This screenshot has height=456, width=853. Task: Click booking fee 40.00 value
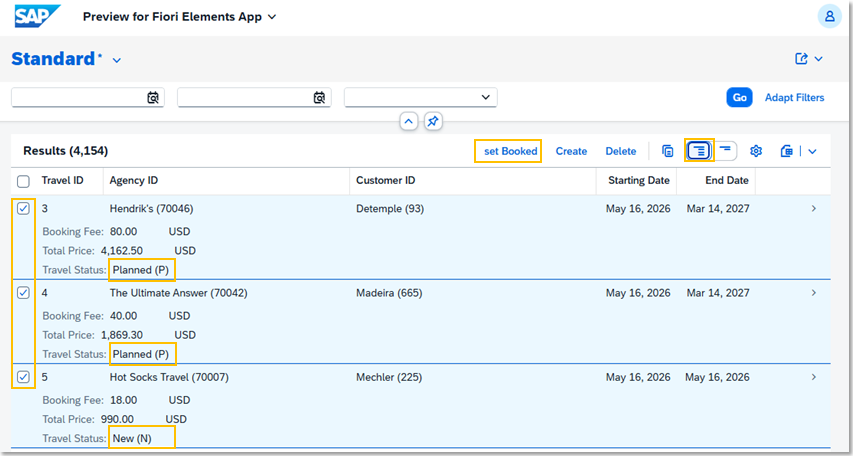123,316
